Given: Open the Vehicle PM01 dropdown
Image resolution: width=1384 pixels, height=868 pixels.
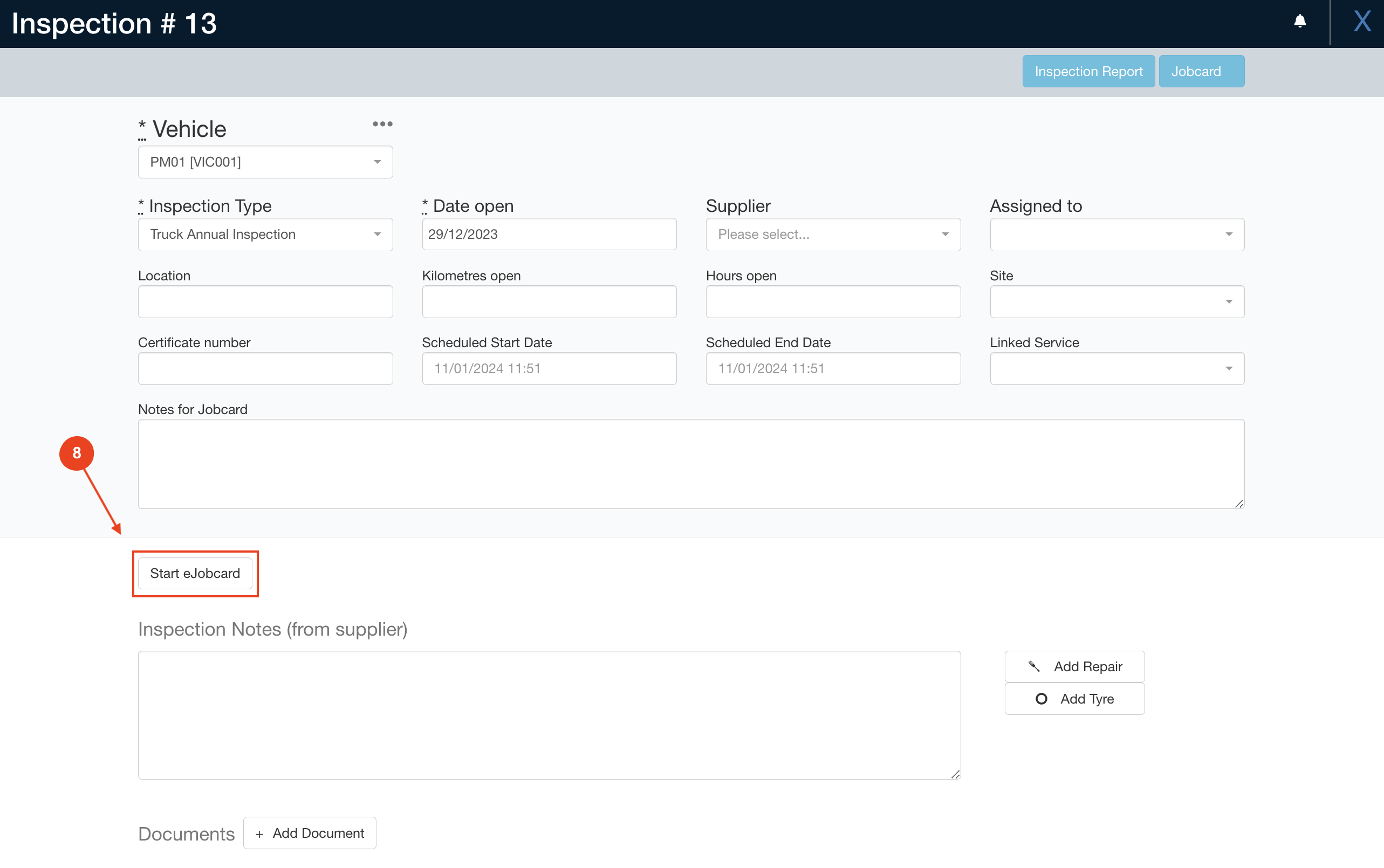Looking at the screenshot, I should 265,162.
